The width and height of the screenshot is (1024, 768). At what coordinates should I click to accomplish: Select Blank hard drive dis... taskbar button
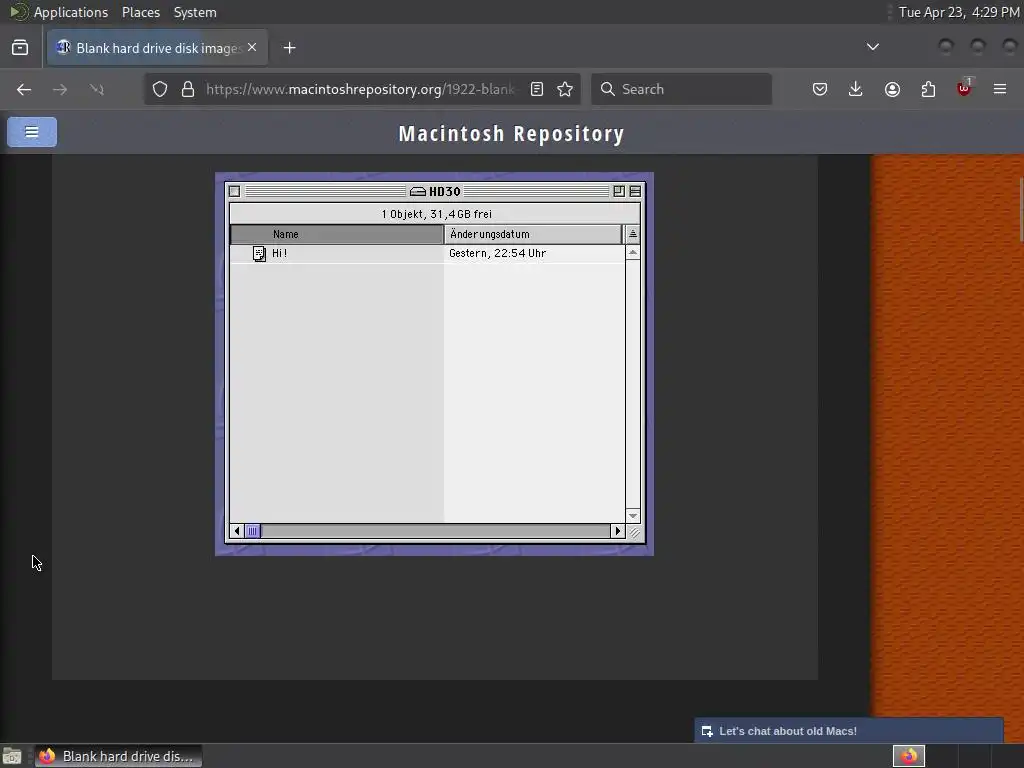pos(118,756)
